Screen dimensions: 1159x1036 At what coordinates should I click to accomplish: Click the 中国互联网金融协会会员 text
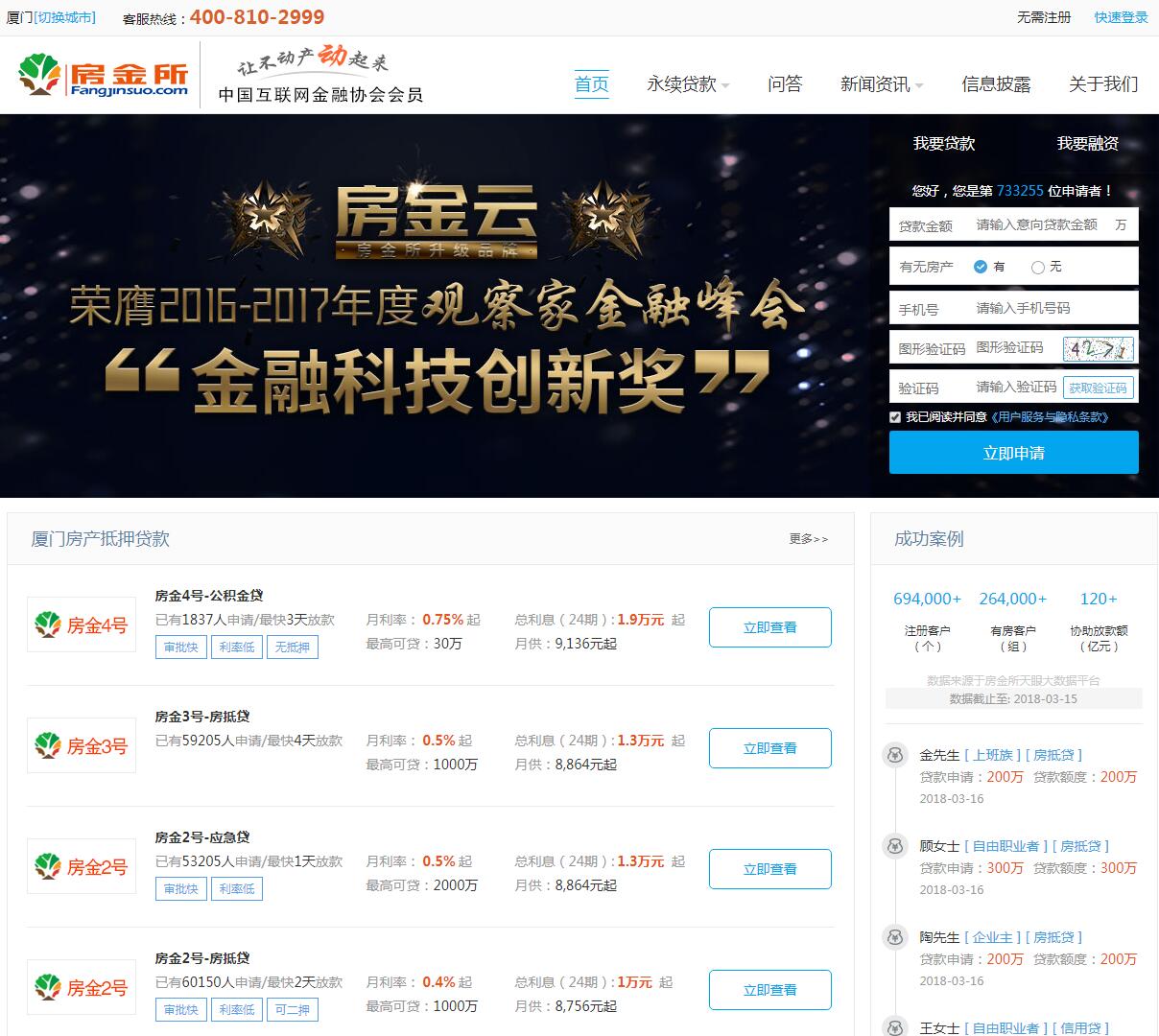click(320, 95)
